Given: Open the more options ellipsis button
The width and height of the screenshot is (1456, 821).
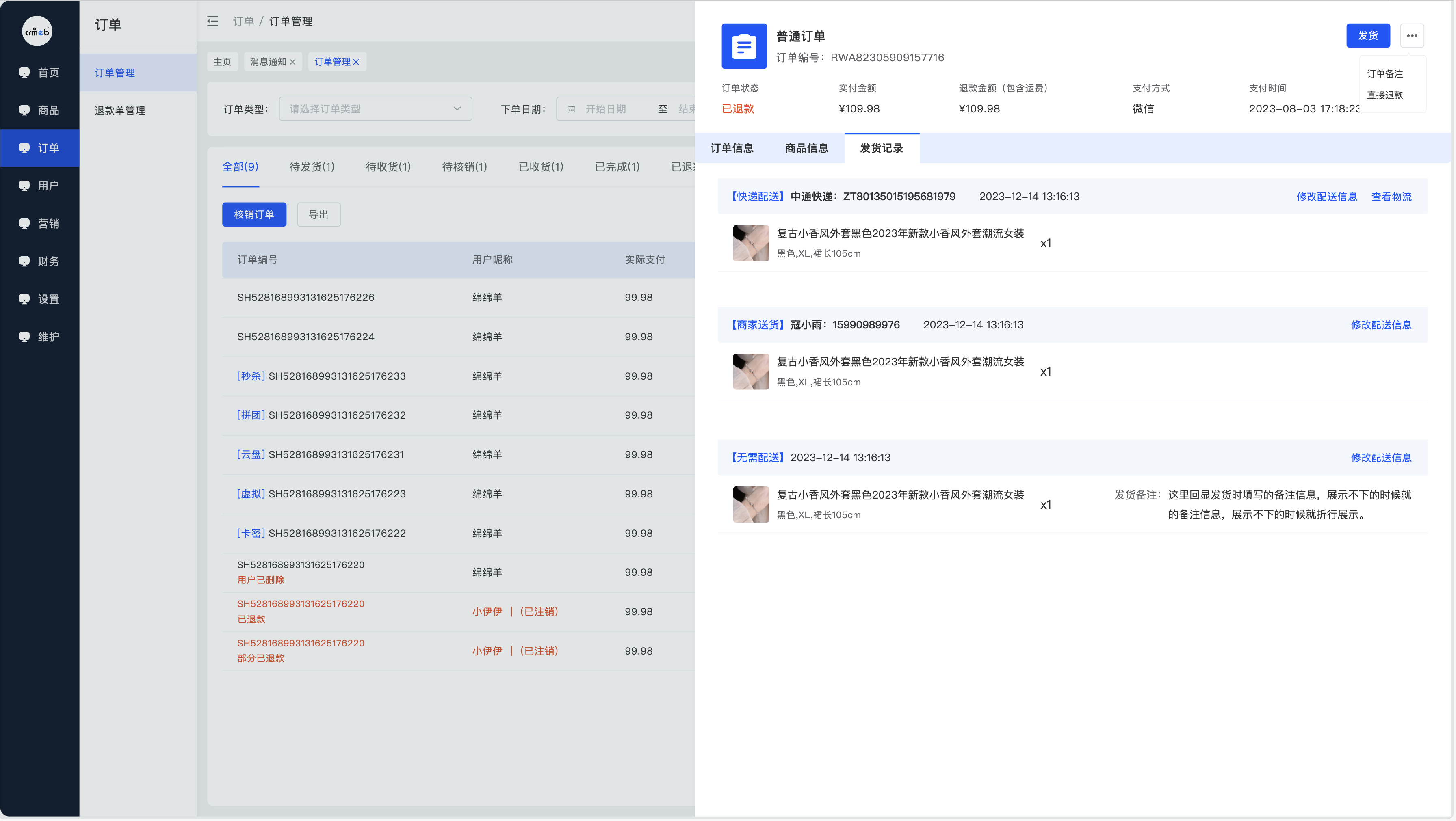Looking at the screenshot, I should click(1411, 36).
